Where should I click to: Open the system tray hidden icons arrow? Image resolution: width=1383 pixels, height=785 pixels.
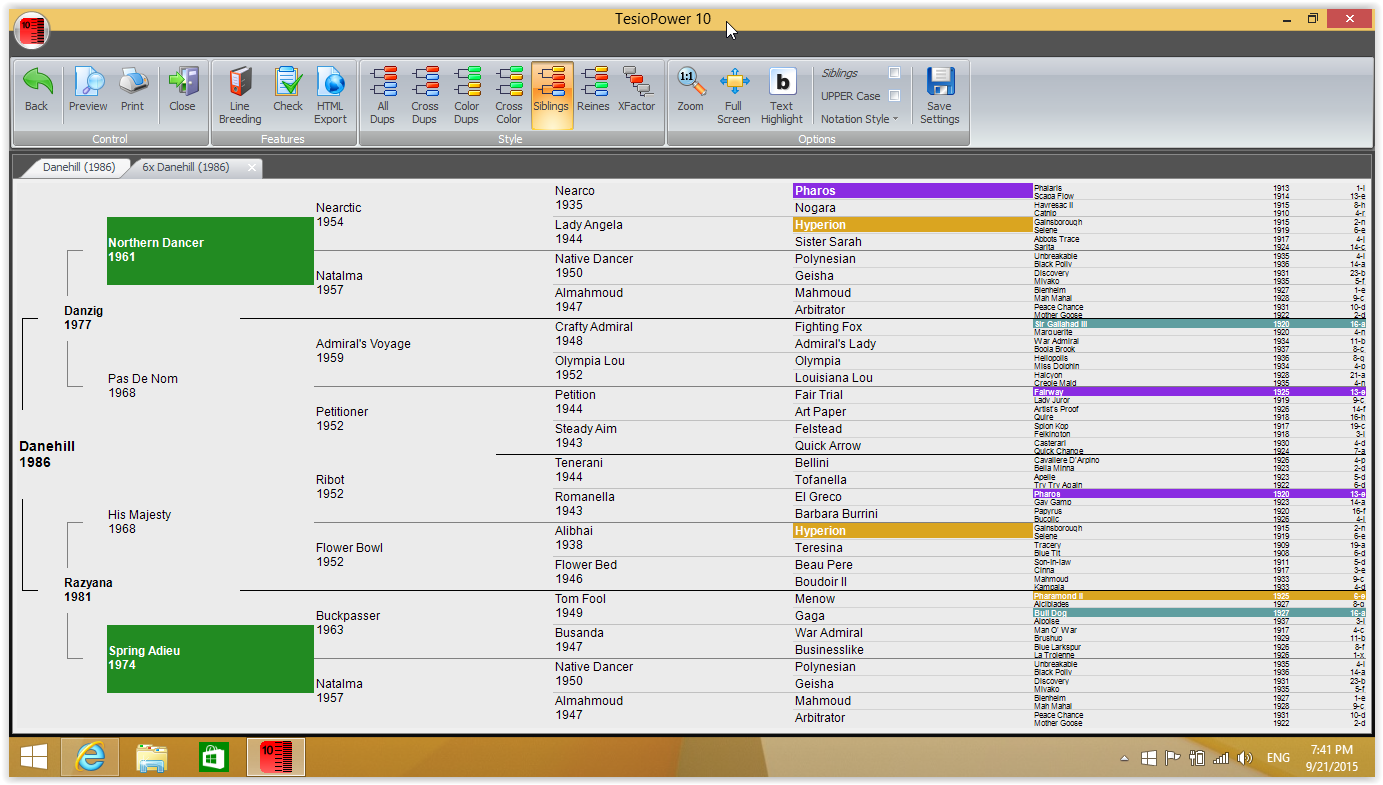point(1123,758)
